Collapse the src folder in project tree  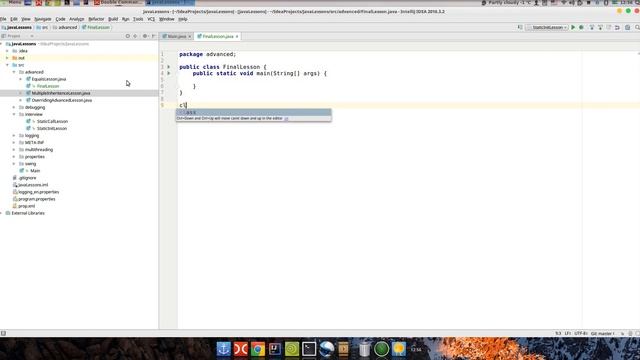click(x=7, y=65)
